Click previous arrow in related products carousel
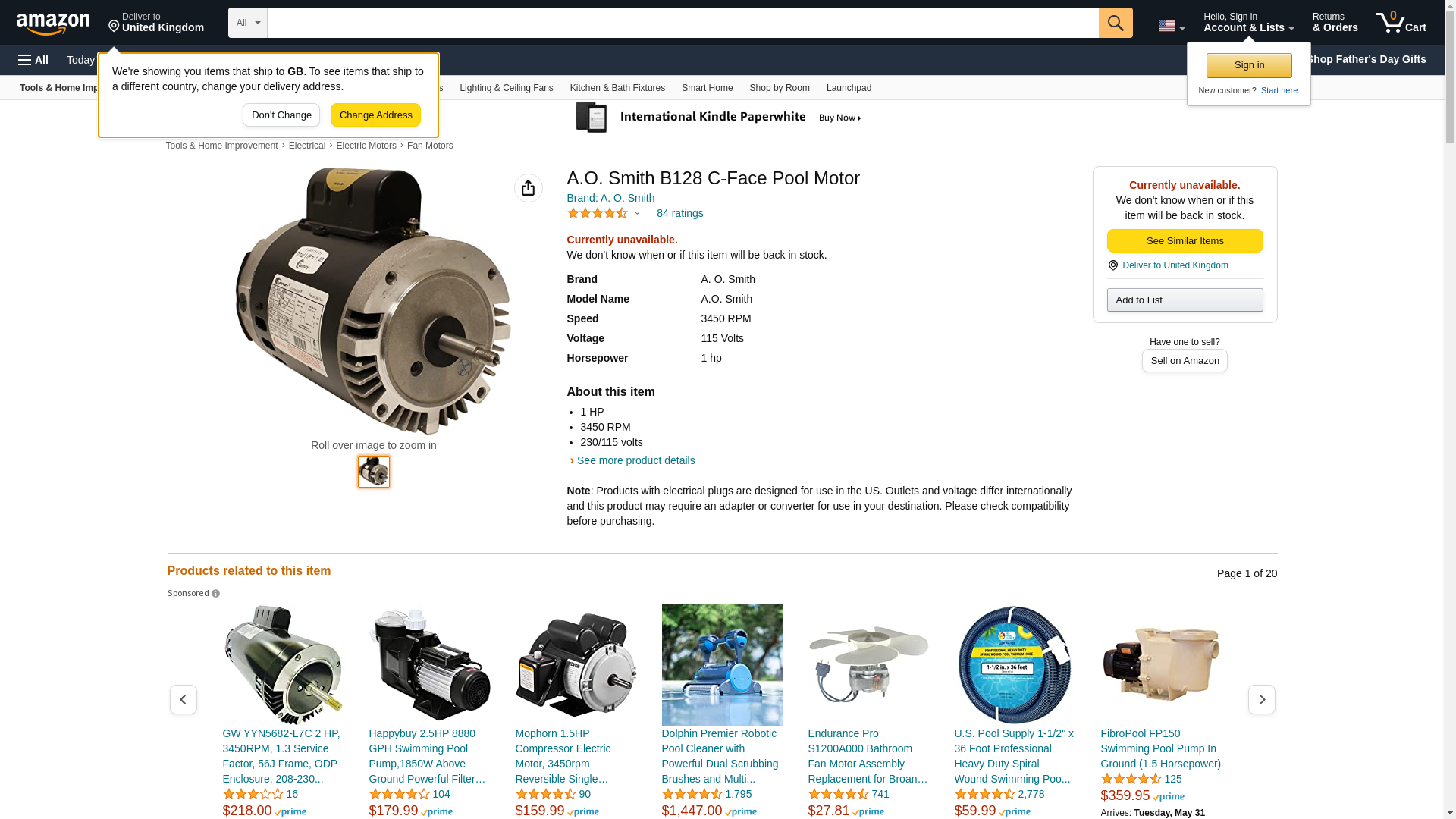Viewport: 1456px width, 819px height. click(184, 699)
